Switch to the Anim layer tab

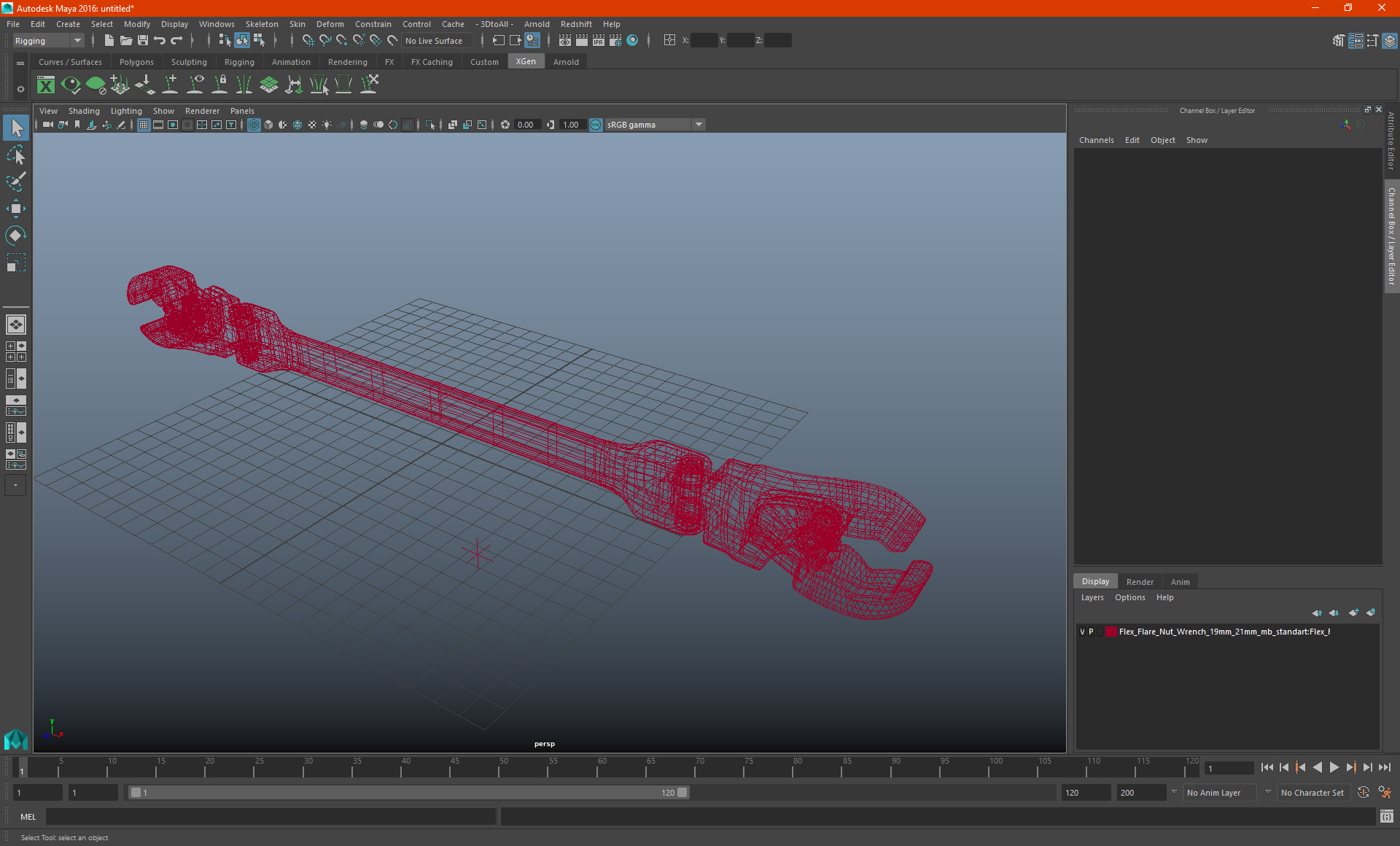click(1180, 582)
